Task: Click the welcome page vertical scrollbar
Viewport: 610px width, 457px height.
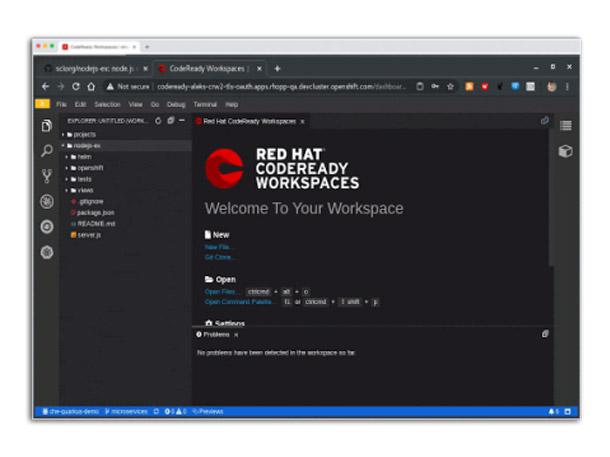Action: pos(551,198)
